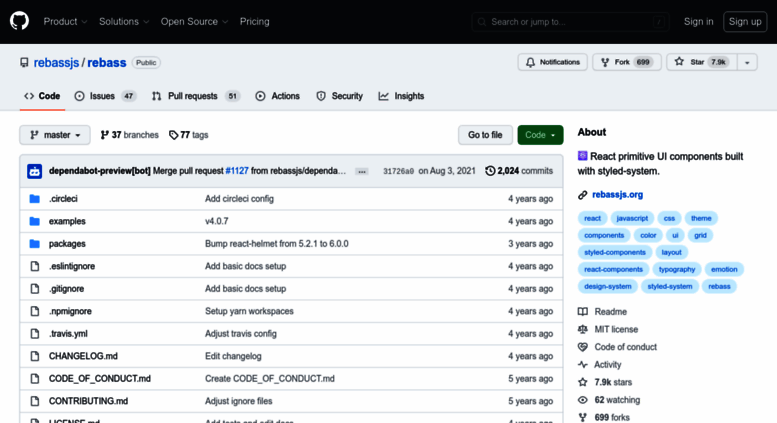Open the rebassjs owner link

coord(56,63)
